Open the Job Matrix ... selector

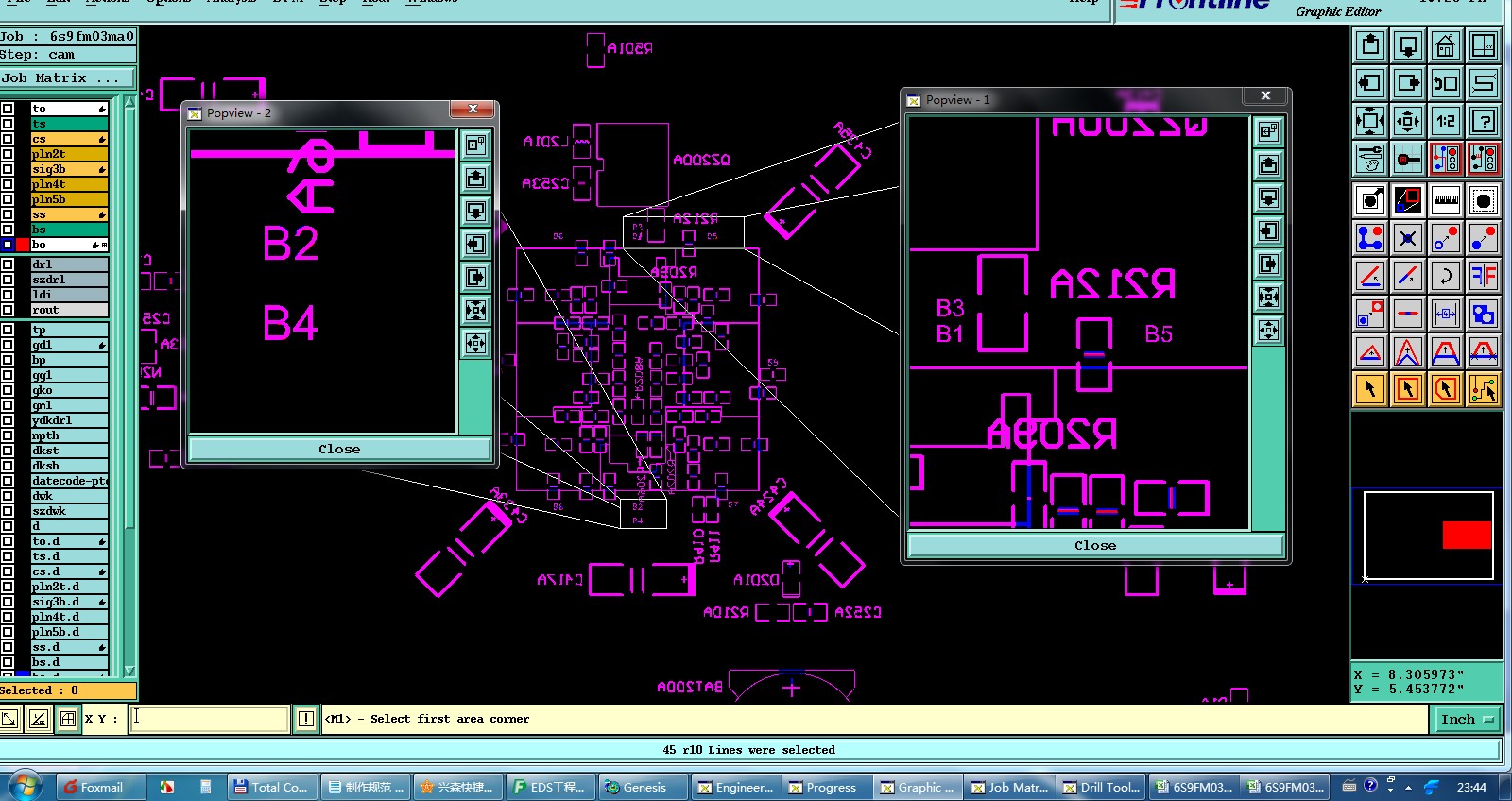[x=67, y=78]
